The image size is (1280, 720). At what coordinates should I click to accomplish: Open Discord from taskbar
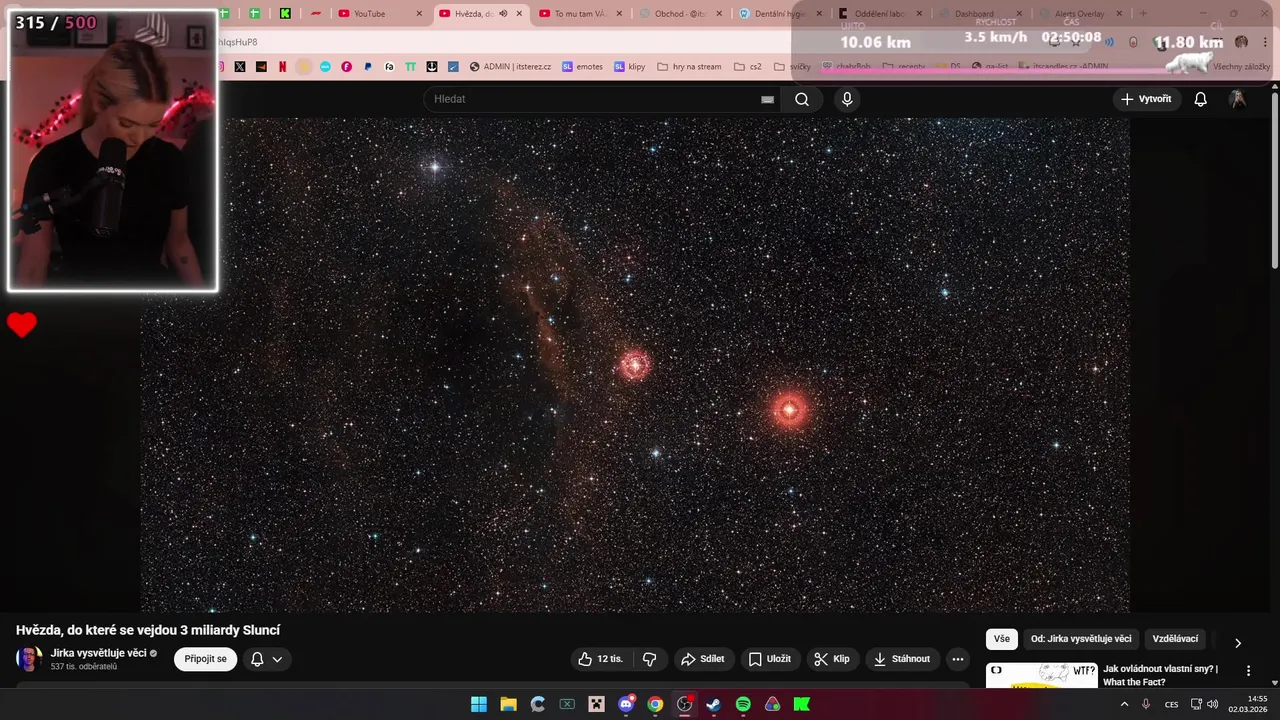coord(626,704)
